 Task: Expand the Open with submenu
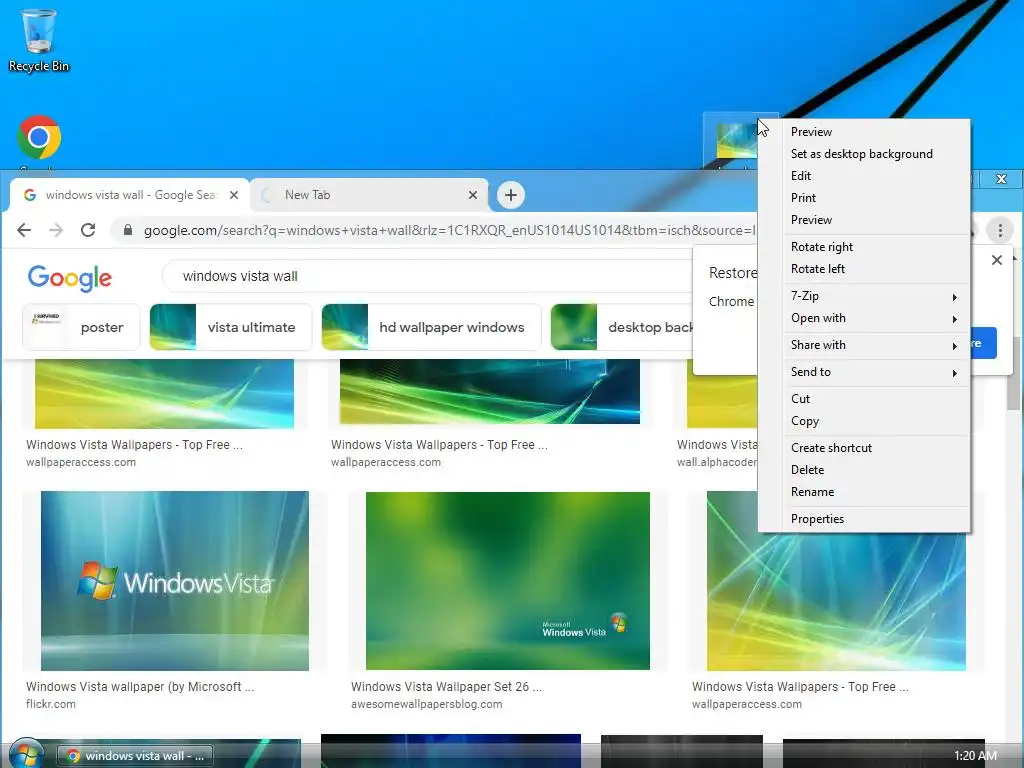pyautogui.click(x=863, y=318)
